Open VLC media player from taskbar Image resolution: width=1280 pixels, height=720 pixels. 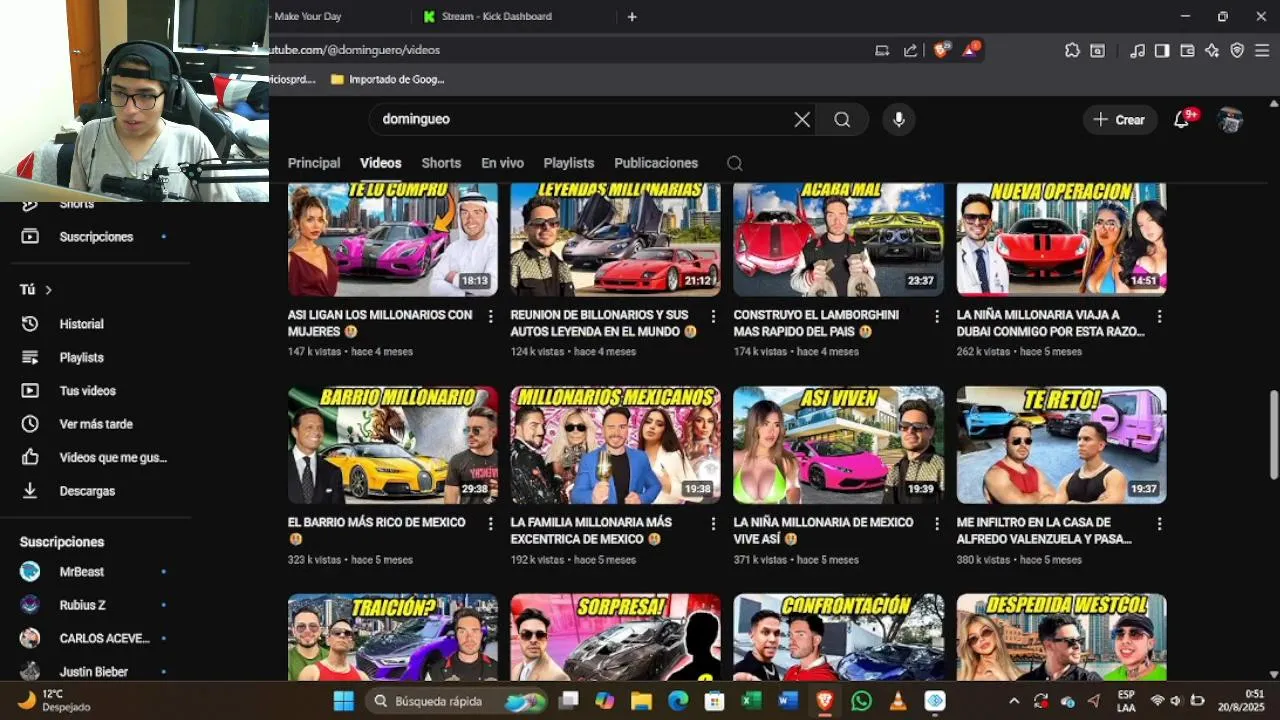pos(898,701)
